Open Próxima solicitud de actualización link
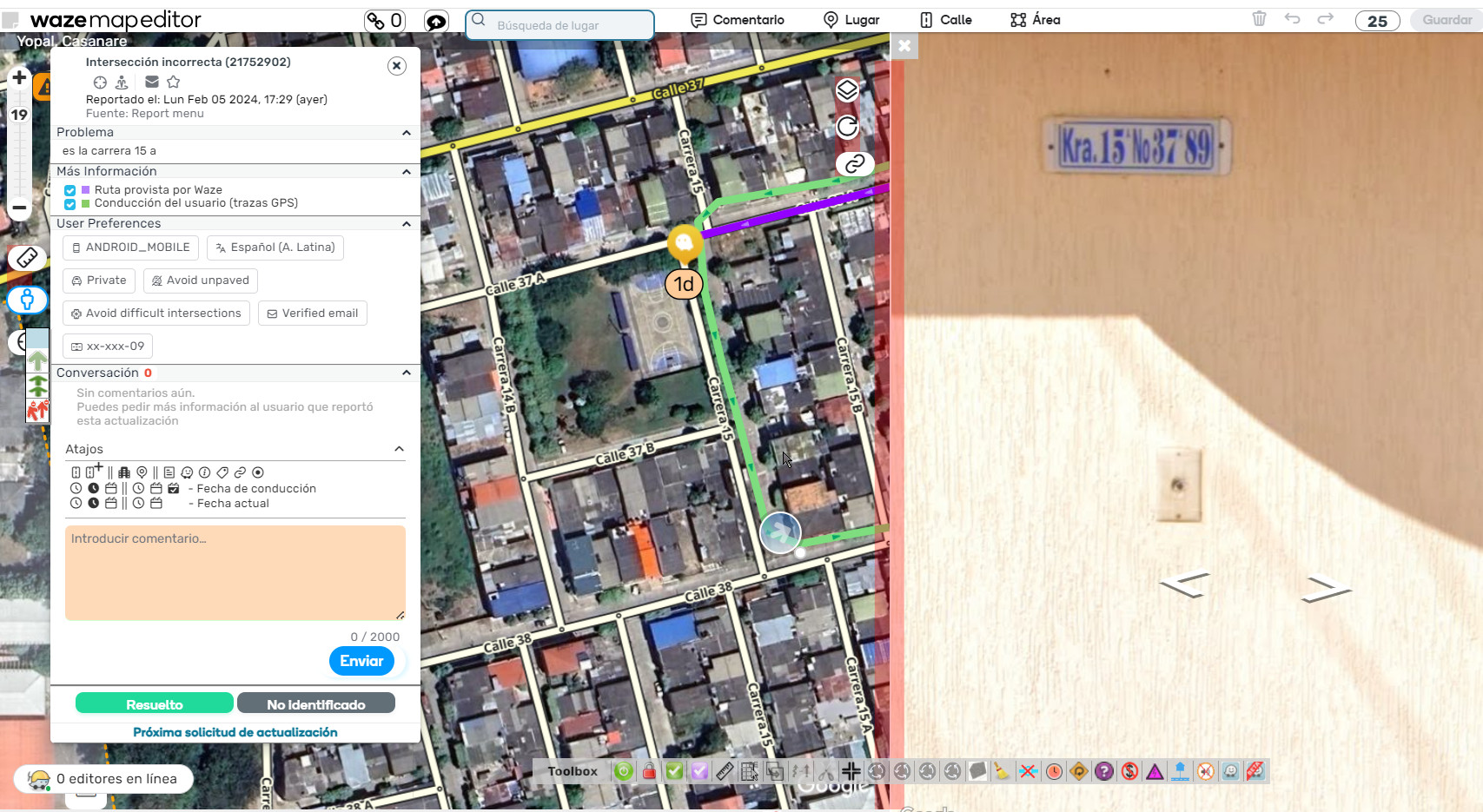 pyautogui.click(x=235, y=732)
